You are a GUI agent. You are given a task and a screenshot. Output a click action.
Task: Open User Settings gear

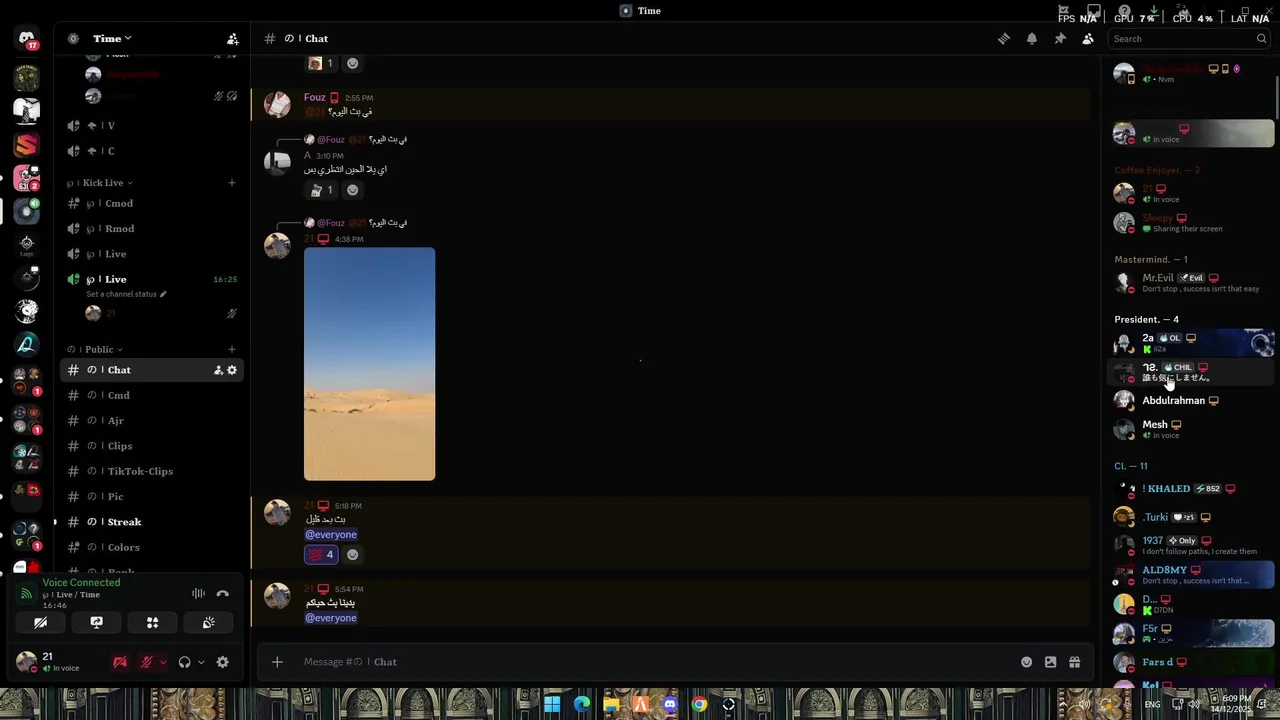click(x=223, y=662)
